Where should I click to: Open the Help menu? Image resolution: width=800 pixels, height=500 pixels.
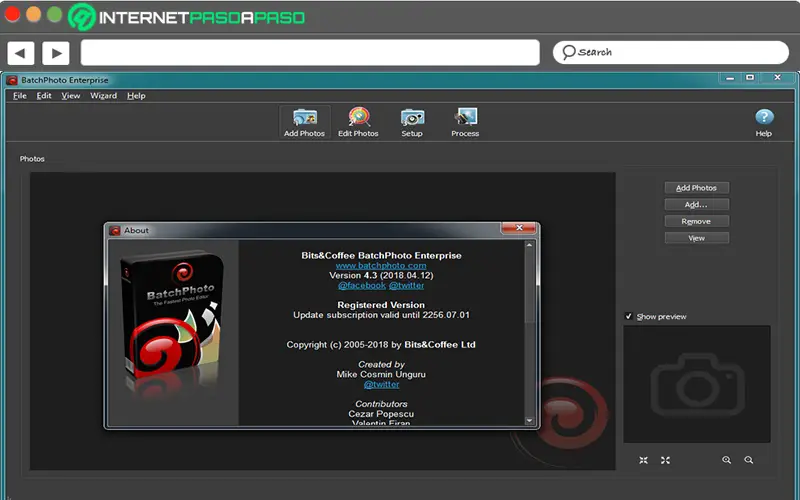point(136,96)
